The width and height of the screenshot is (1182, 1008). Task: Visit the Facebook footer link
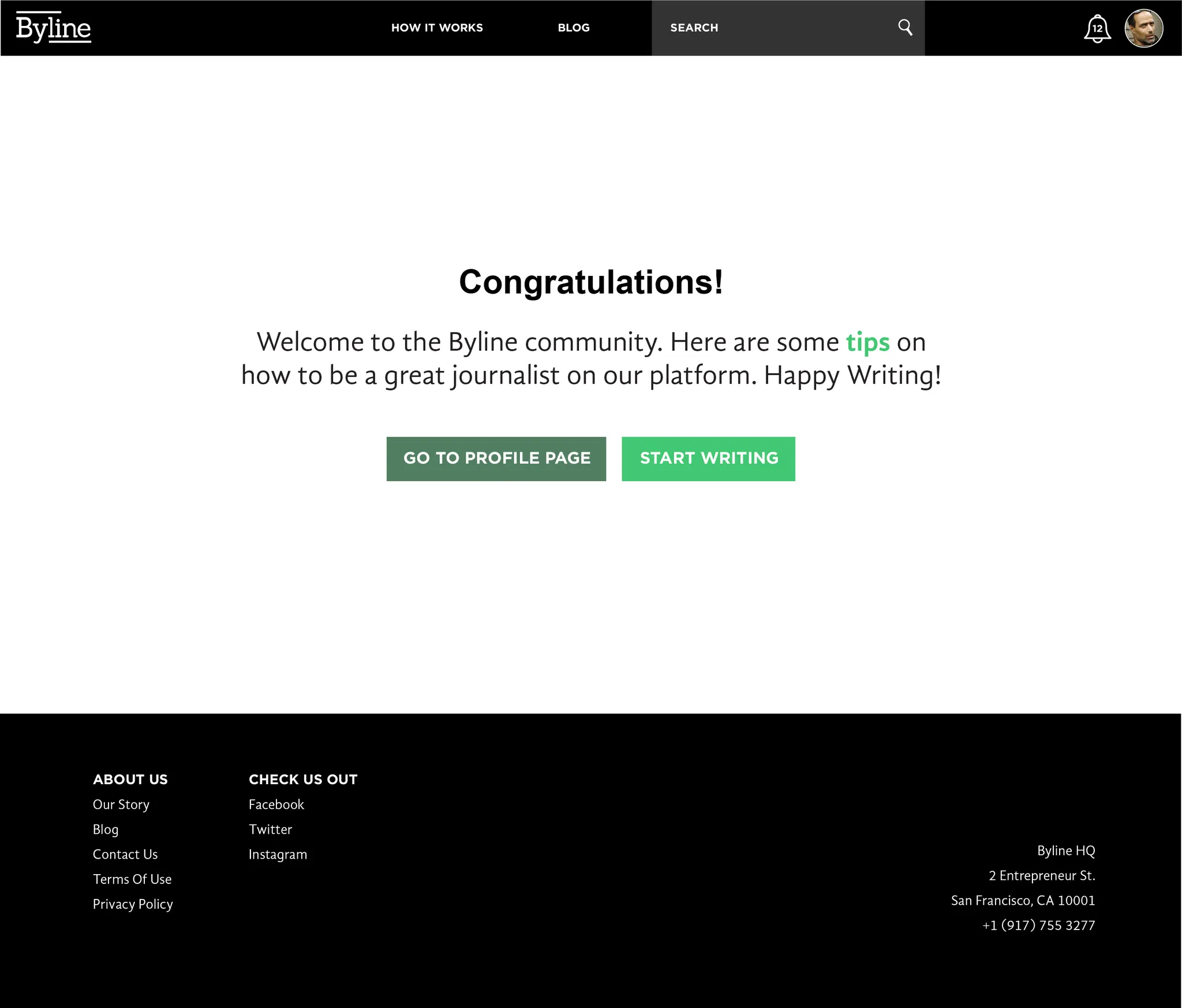[276, 804]
